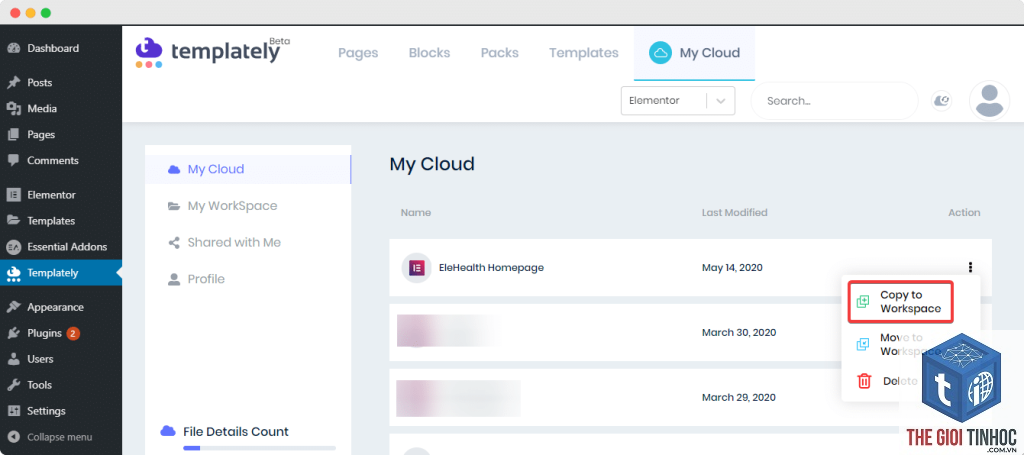Click the File Details Count label
Image resolution: width=1024 pixels, height=455 pixels.
[x=236, y=431]
